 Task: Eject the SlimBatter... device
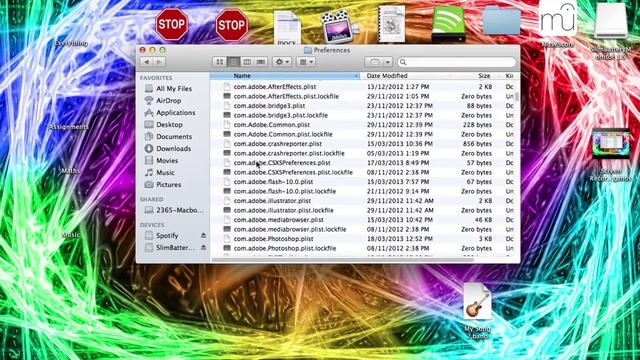(203, 248)
